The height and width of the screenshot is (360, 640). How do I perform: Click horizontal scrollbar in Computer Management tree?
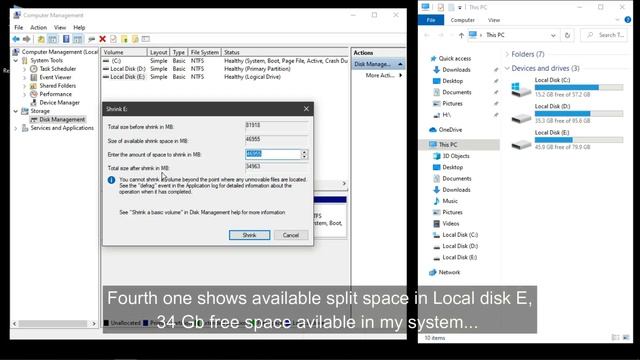point(54,324)
